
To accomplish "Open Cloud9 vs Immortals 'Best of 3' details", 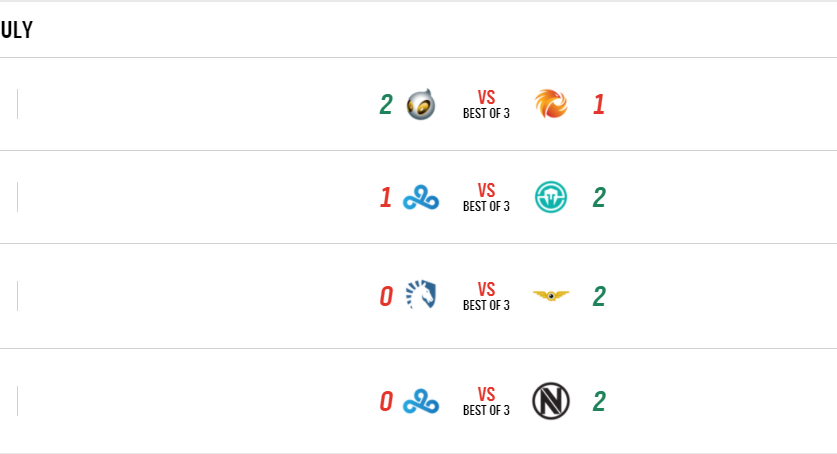I will coord(486,199).
